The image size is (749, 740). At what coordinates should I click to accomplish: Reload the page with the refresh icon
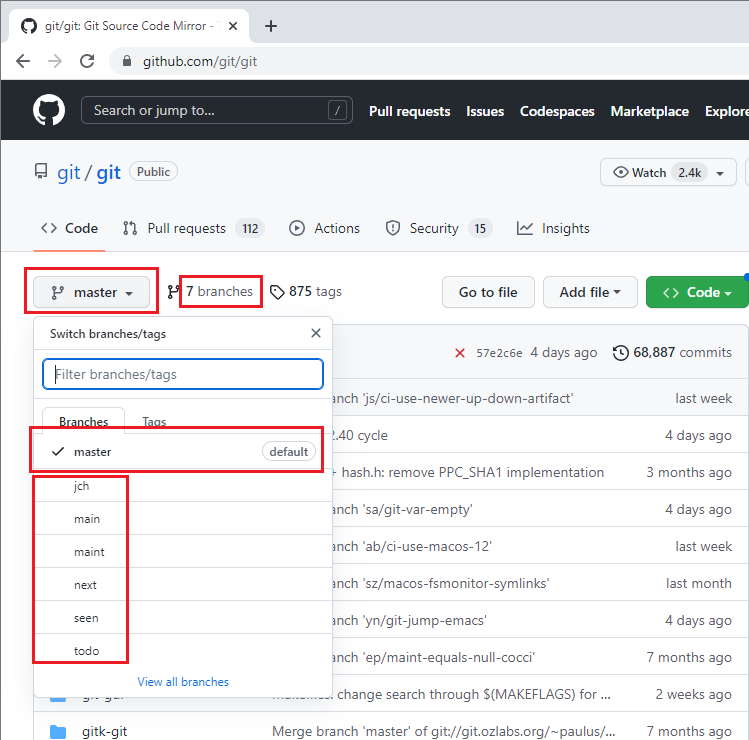87,61
